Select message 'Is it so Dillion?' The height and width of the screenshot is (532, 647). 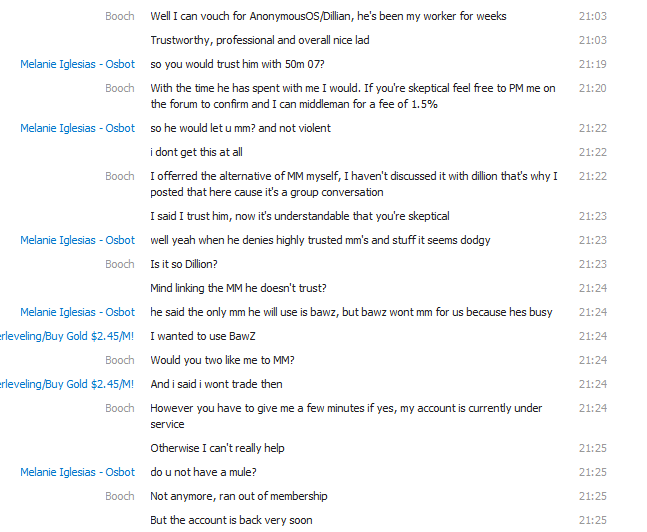tap(184, 264)
